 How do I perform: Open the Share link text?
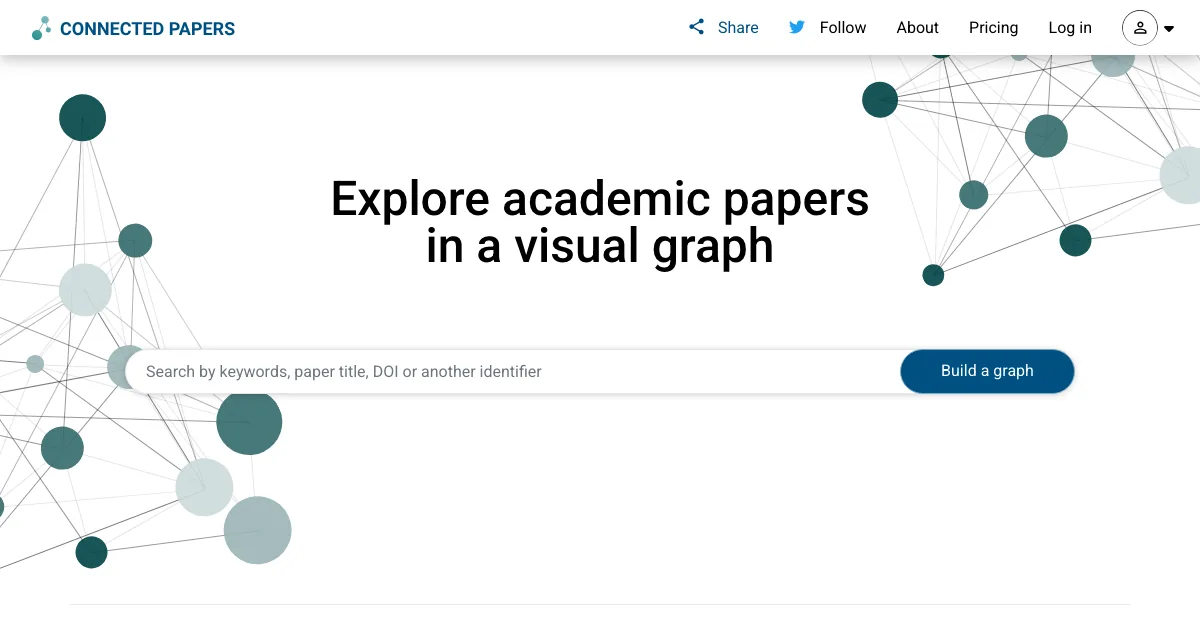pyautogui.click(x=738, y=28)
